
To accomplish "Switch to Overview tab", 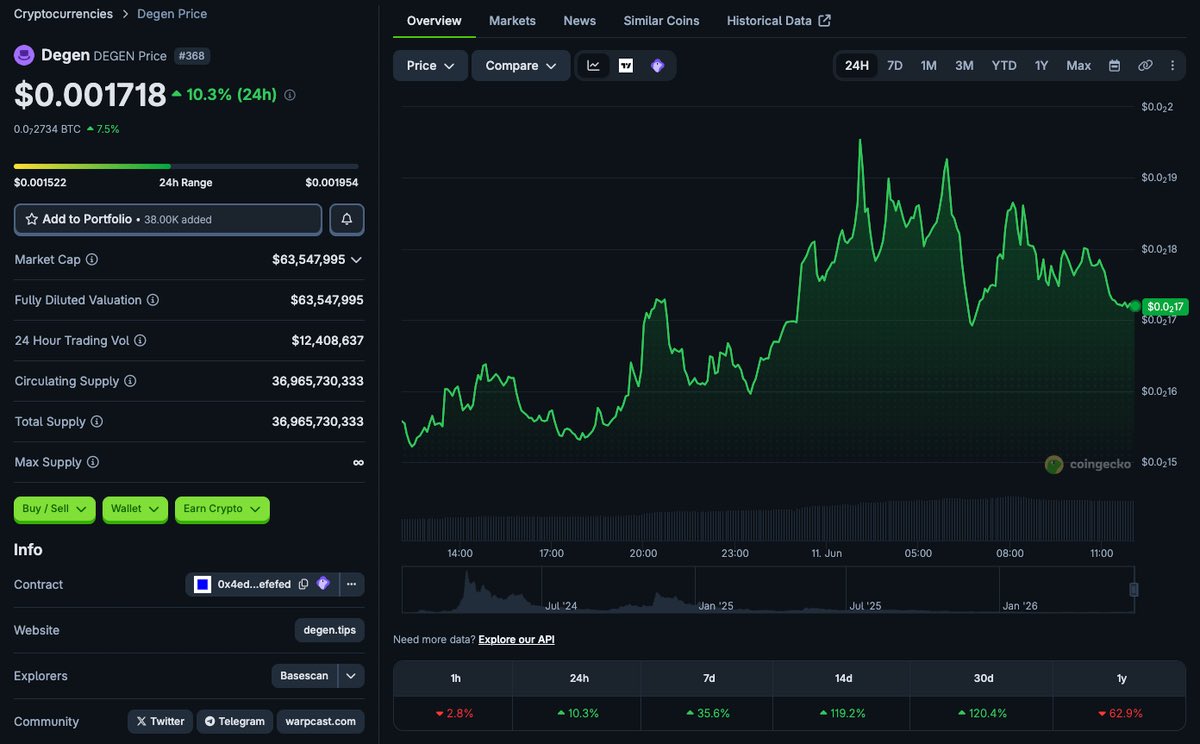I will (x=434, y=21).
